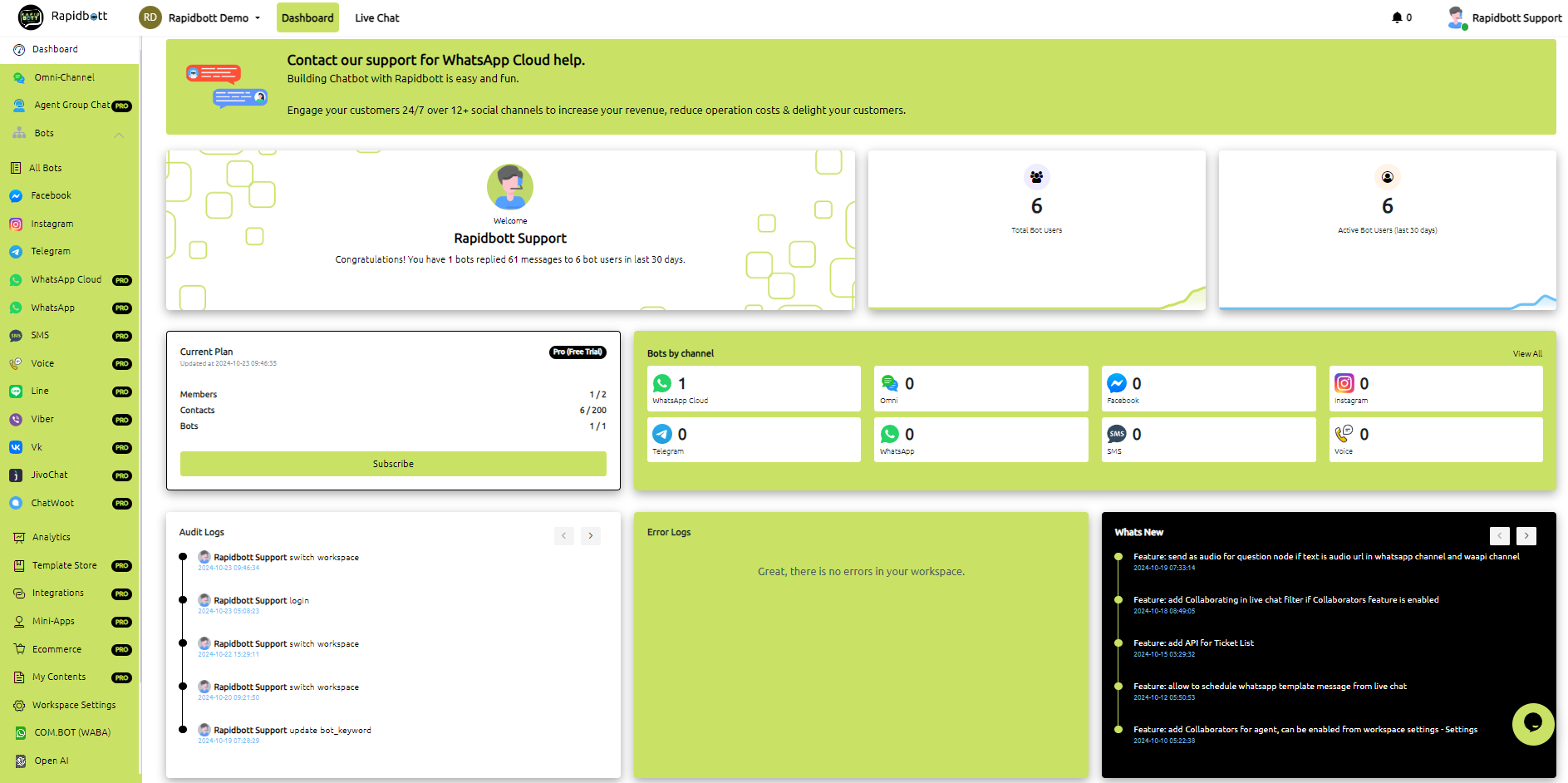This screenshot has width=1568, height=783.
Task: Click the Total Bot Users group icon
Action: click(1036, 177)
